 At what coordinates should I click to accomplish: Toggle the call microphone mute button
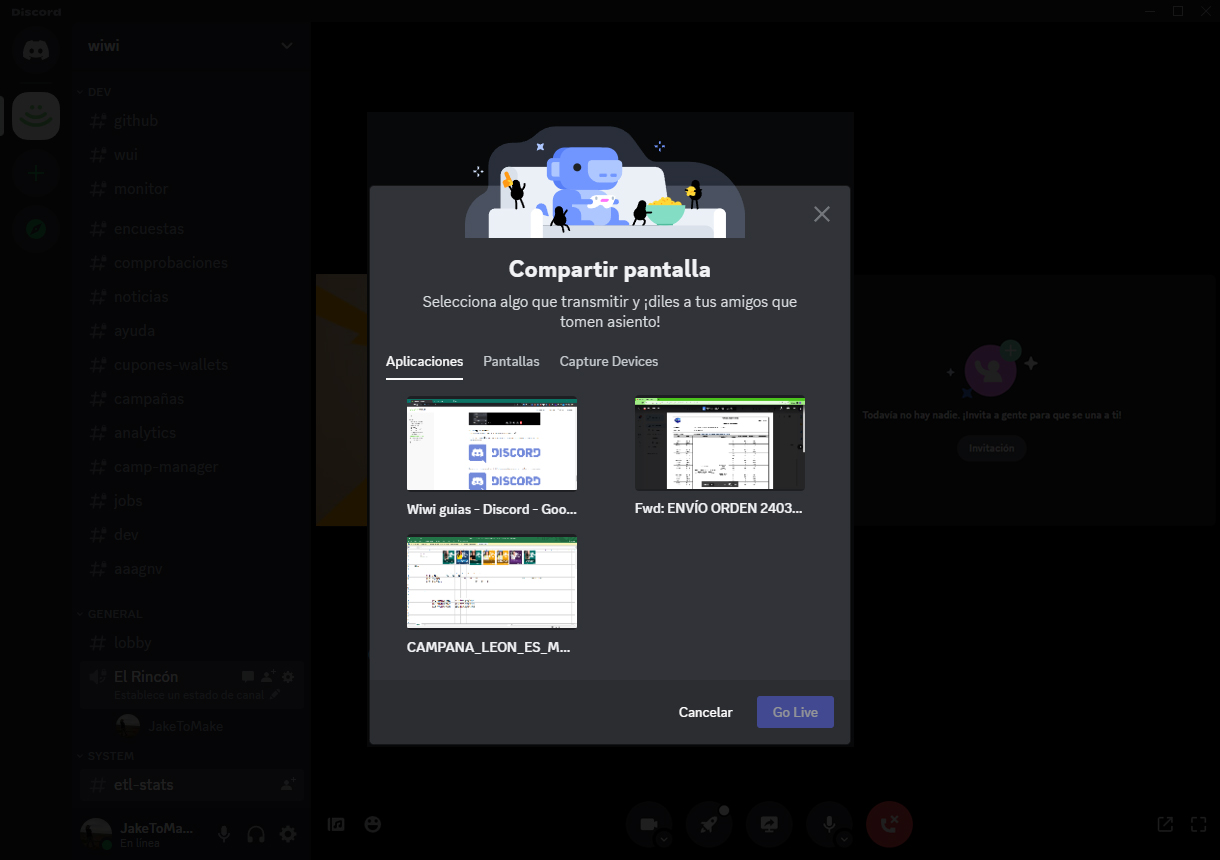click(x=828, y=824)
